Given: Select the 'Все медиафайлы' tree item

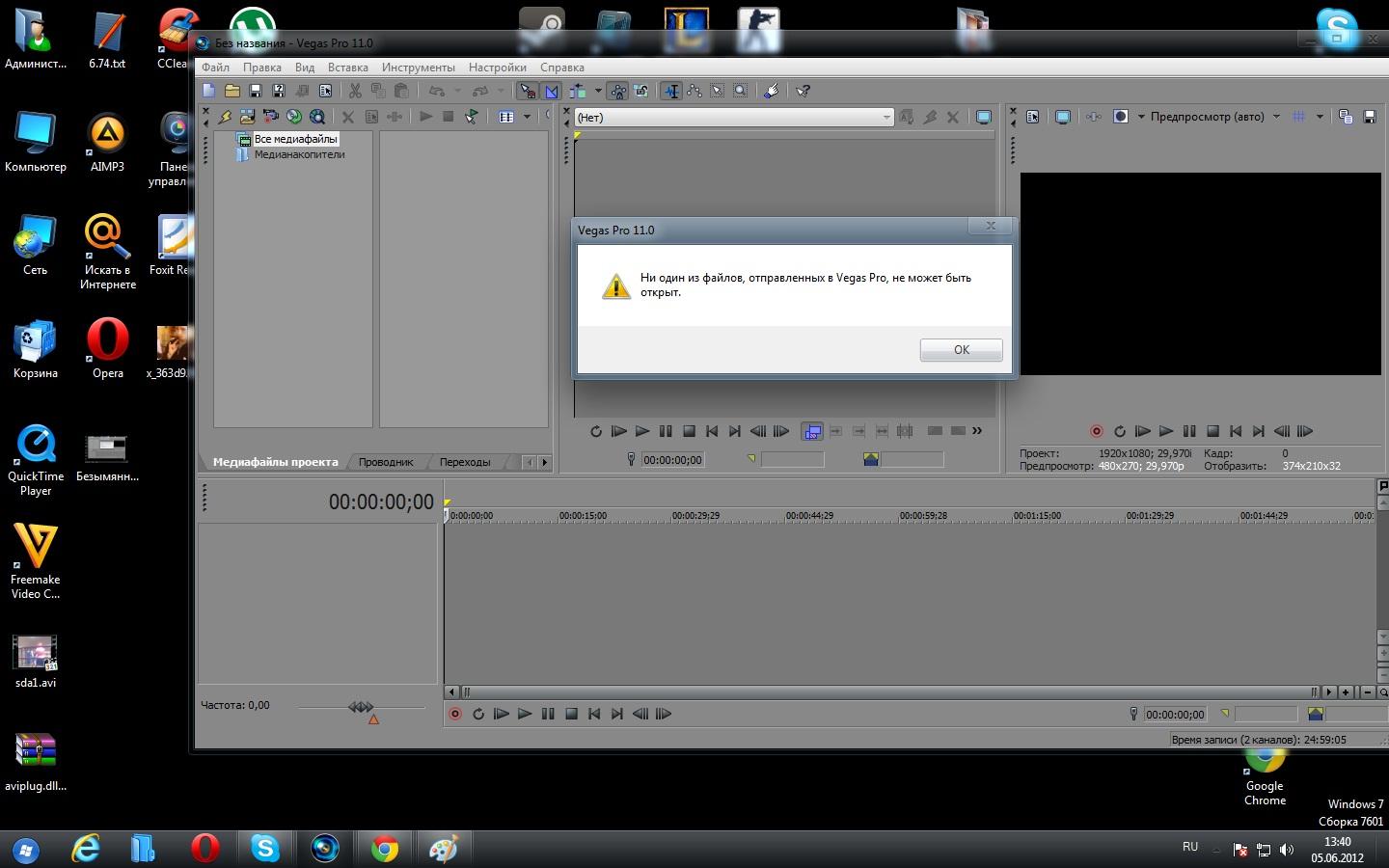Looking at the screenshot, I should (295, 139).
